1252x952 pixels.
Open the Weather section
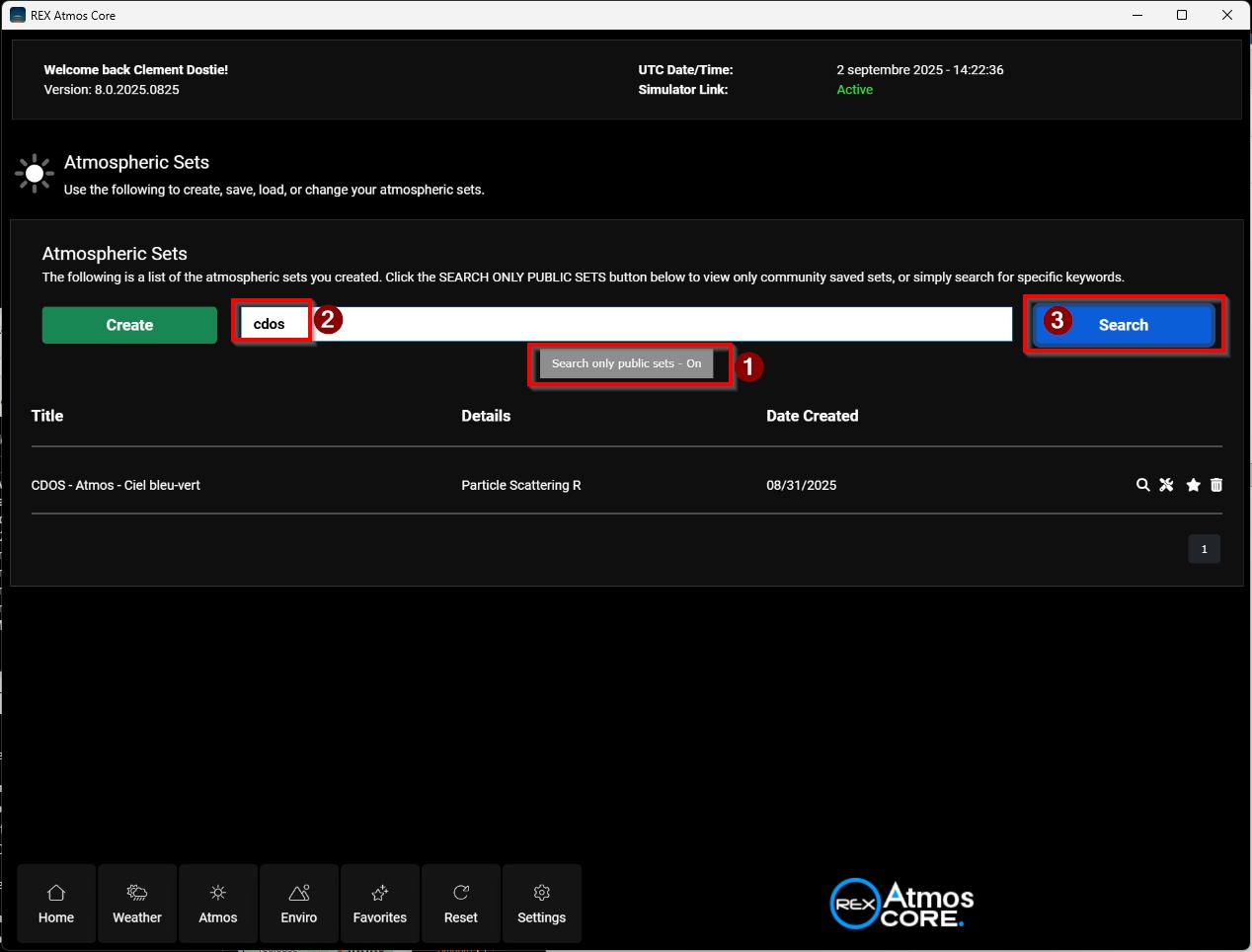[x=137, y=904]
